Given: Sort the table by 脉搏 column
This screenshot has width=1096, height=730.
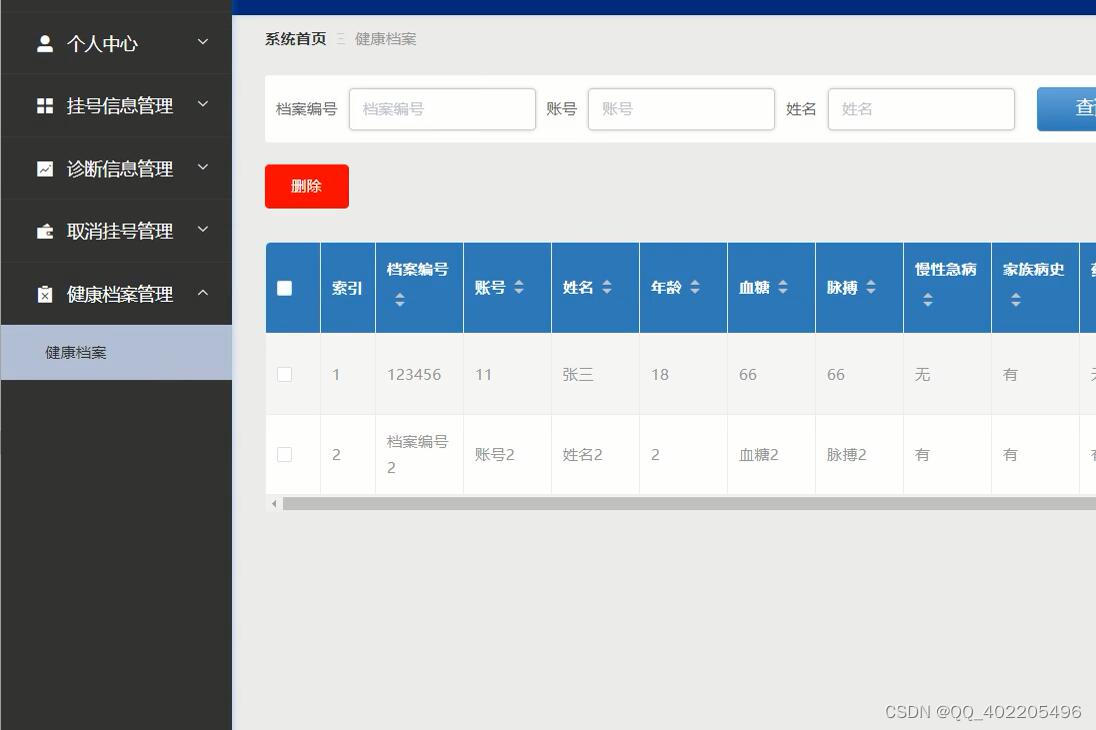Looking at the screenshot, I should click(869, 287).
